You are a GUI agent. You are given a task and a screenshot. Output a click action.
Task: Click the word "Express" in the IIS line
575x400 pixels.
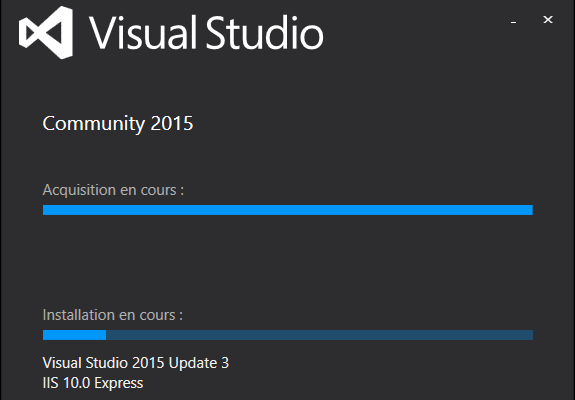(x=119, y=384)
